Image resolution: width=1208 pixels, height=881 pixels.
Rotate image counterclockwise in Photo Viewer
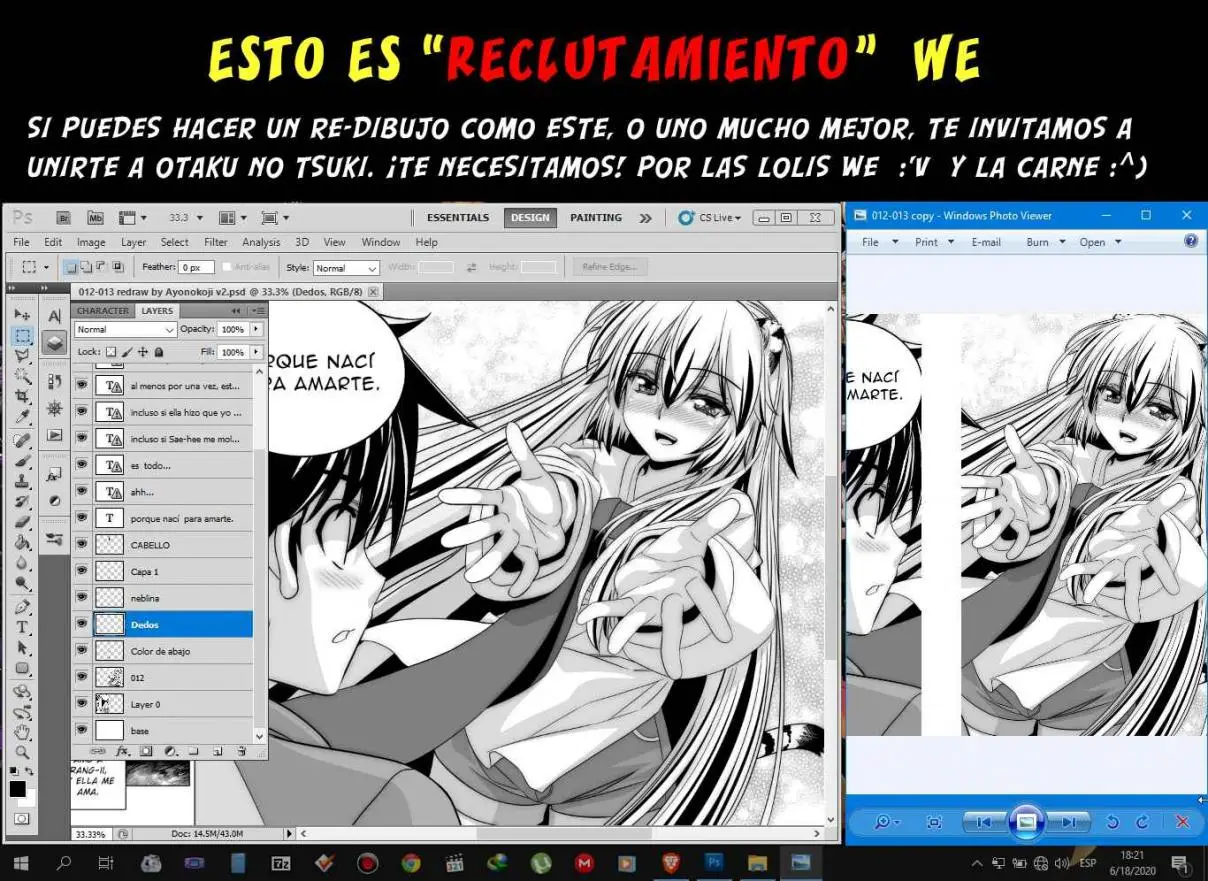pyautogui.click(x=1112, y=822)
